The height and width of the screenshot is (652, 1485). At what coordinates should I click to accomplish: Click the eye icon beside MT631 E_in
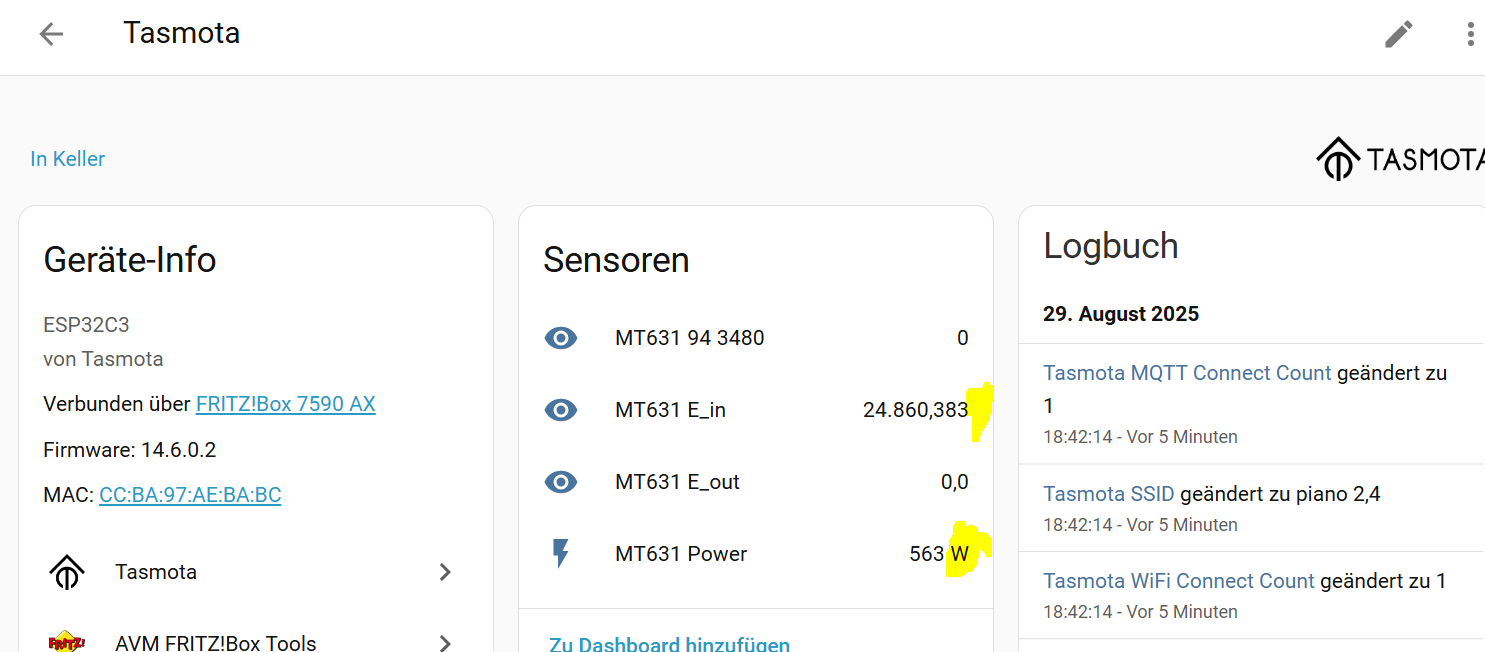(561, 410)
